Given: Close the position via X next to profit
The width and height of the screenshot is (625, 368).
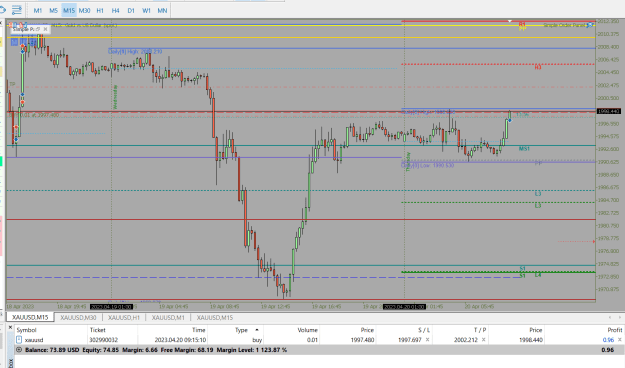Looking at the screenshot, I should [620, 340].
